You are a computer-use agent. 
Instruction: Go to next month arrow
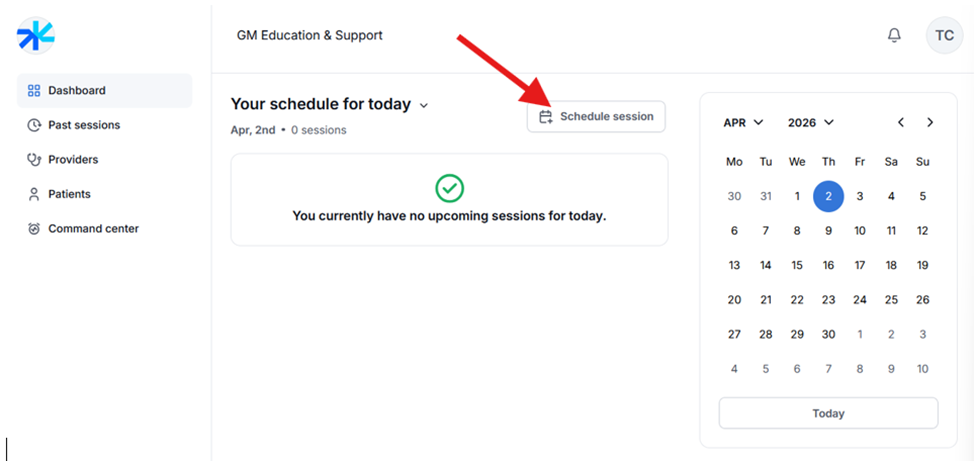pyautogui.click(x=930, y=123)
